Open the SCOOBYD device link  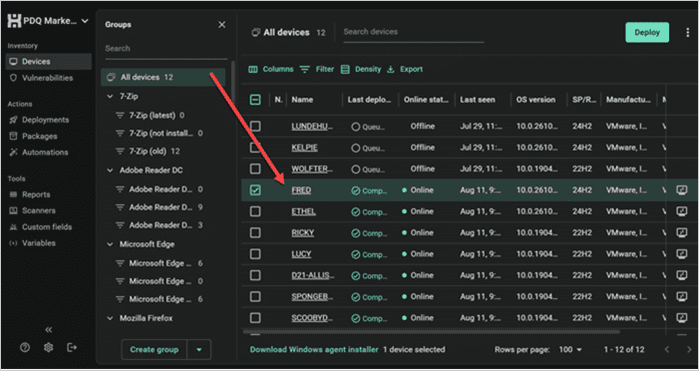(312, 318)
